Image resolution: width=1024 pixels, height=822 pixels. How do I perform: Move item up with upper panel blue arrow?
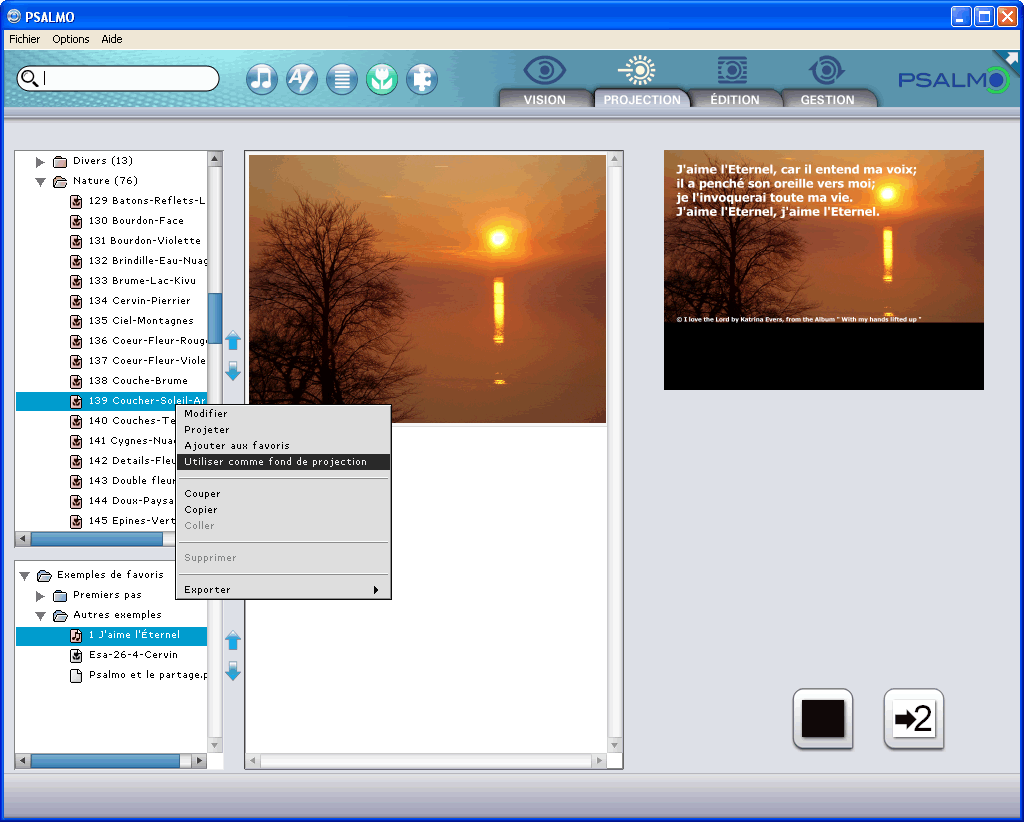click(233, 340)
